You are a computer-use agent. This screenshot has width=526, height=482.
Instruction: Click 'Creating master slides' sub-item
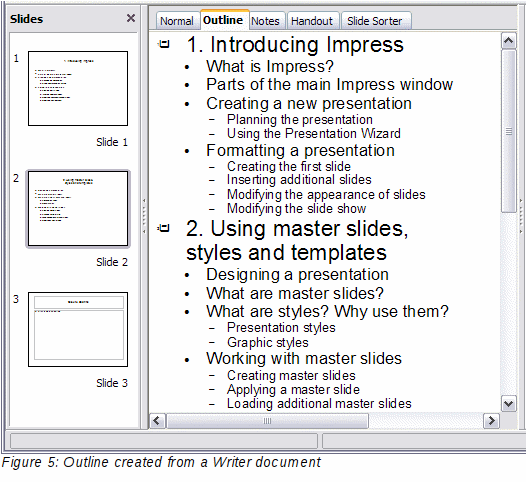click(x=291, y=375)
